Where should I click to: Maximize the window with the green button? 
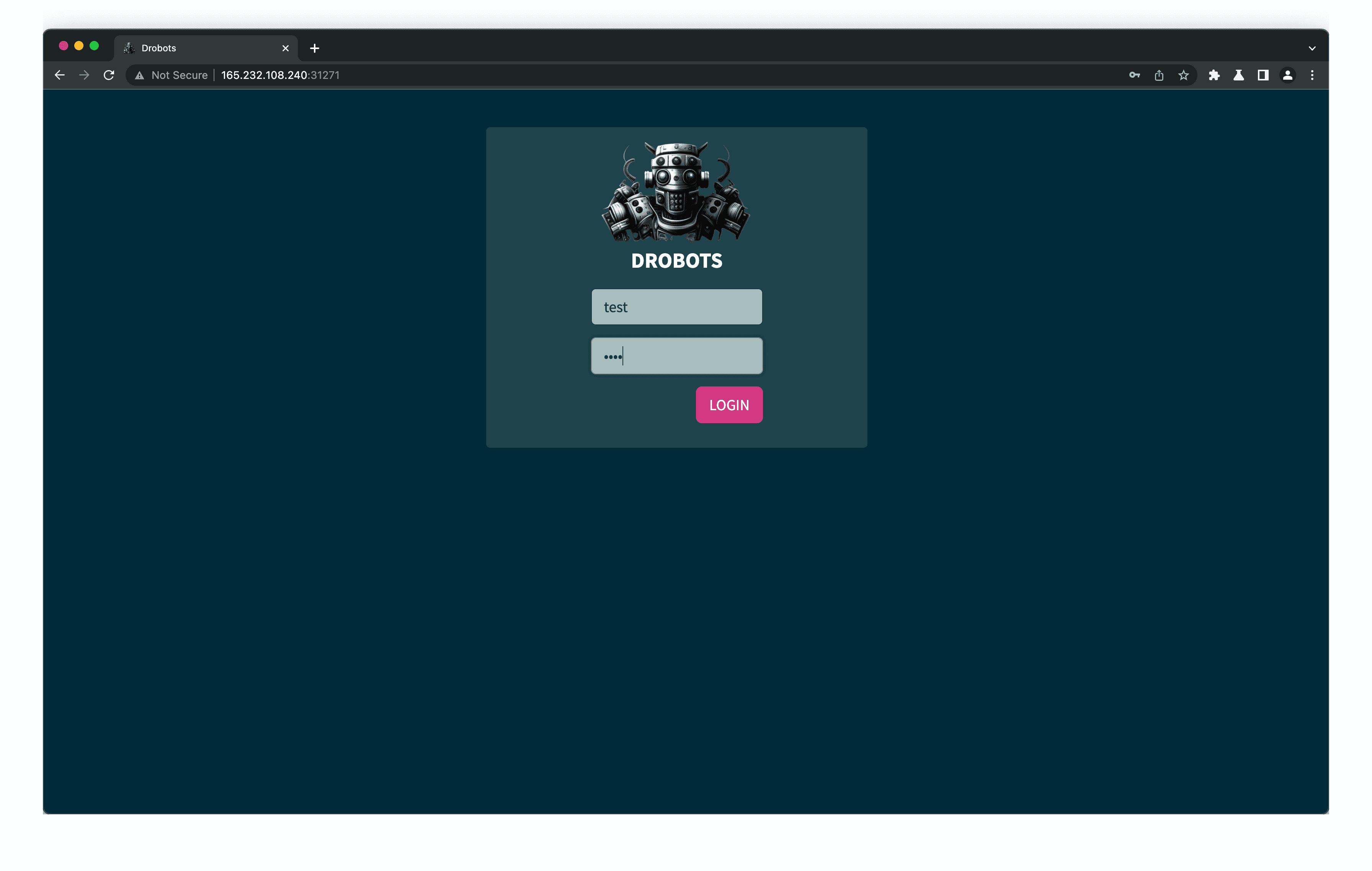95,46
